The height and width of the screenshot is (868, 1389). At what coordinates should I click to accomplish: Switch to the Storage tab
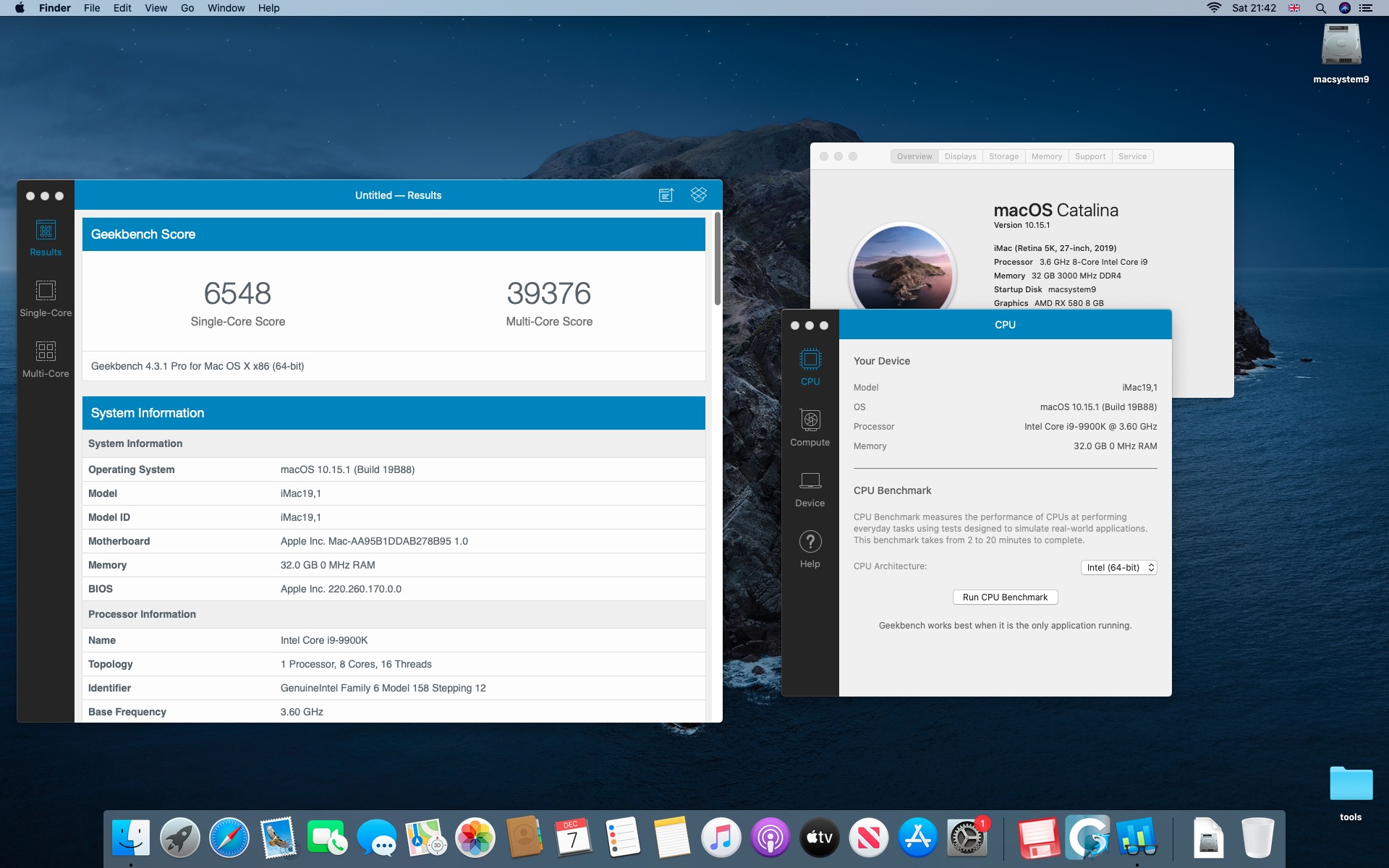1003,156
